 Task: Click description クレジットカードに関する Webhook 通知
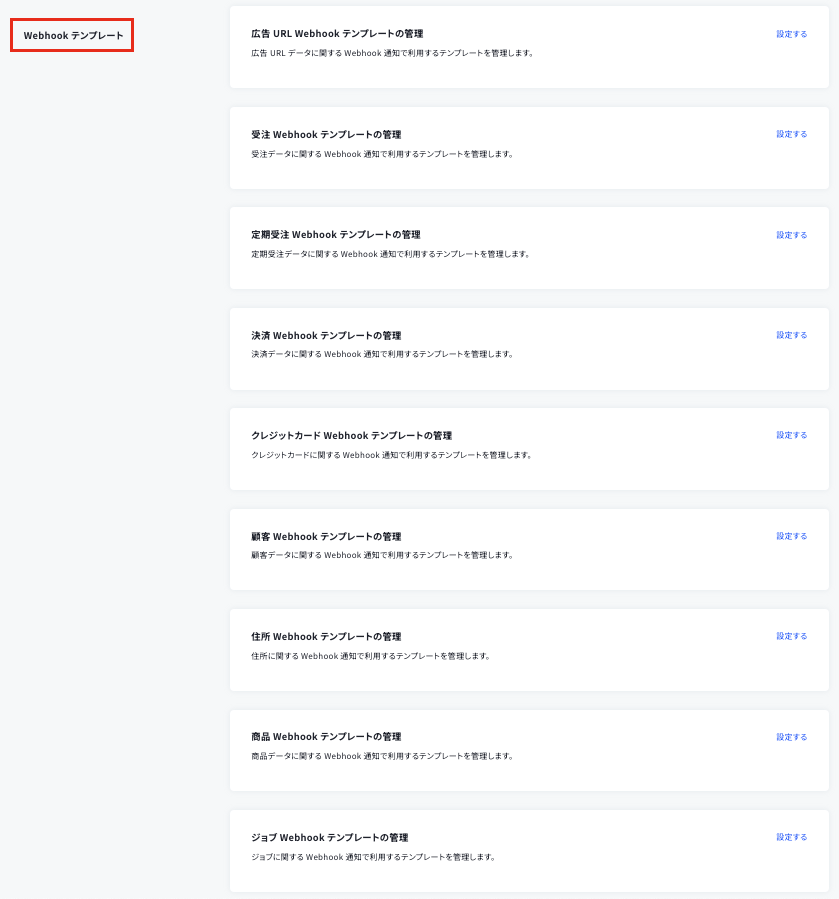click(x=392, y=455)
